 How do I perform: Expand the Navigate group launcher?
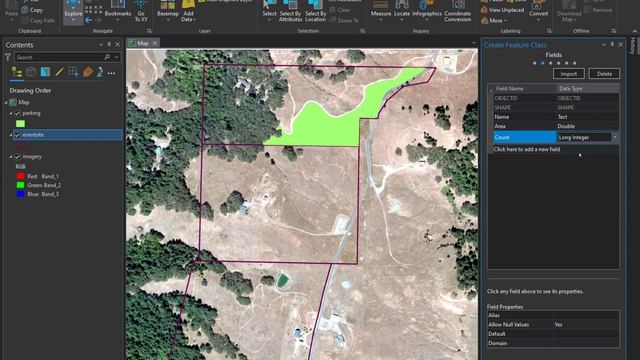(x=149, y=31)
